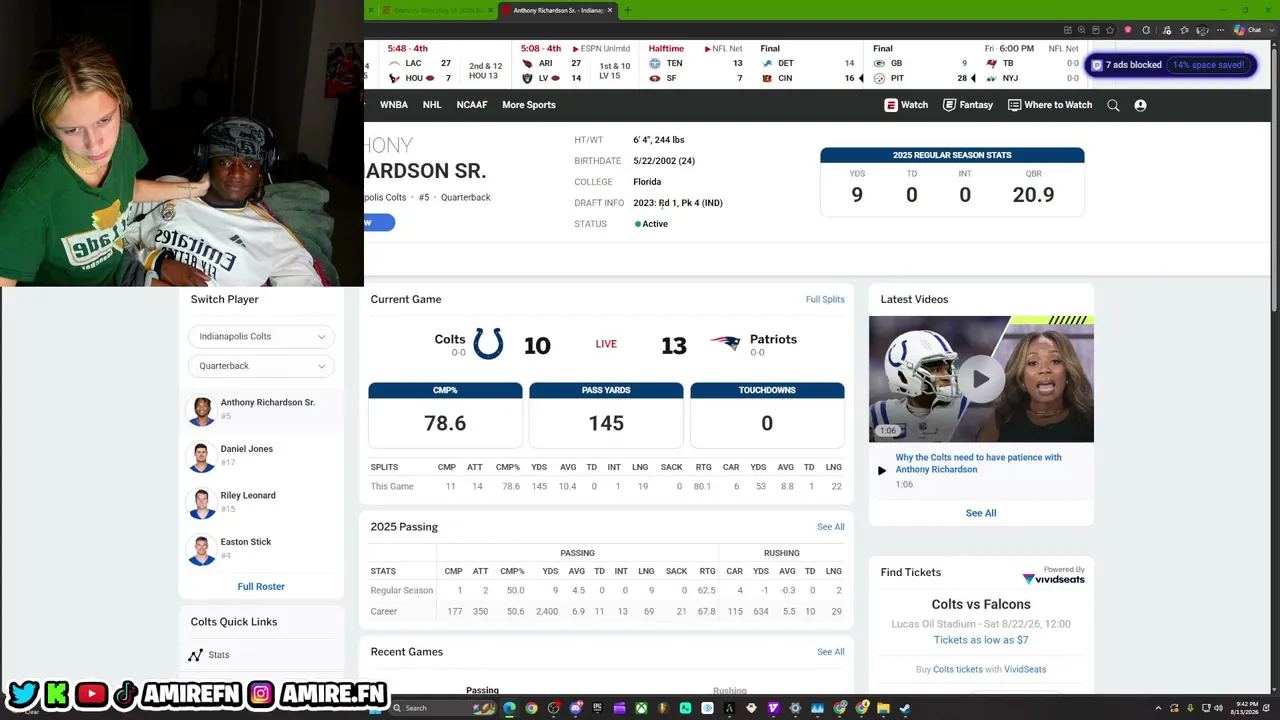Click the Patriots logo in Current Game
Image resolution: width=1280 pixels, height=720 pixels.
(x=725, y=343)
